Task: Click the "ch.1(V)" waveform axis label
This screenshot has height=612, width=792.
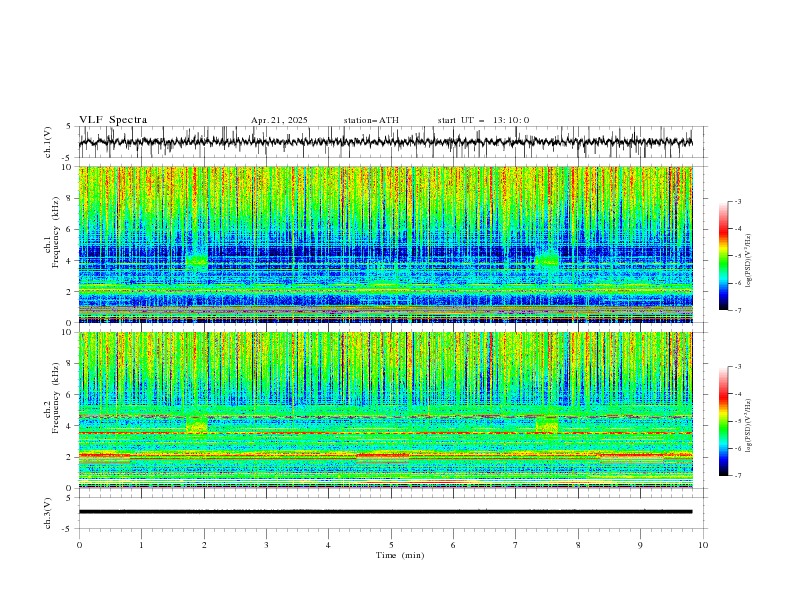Action: click(48, 142)
